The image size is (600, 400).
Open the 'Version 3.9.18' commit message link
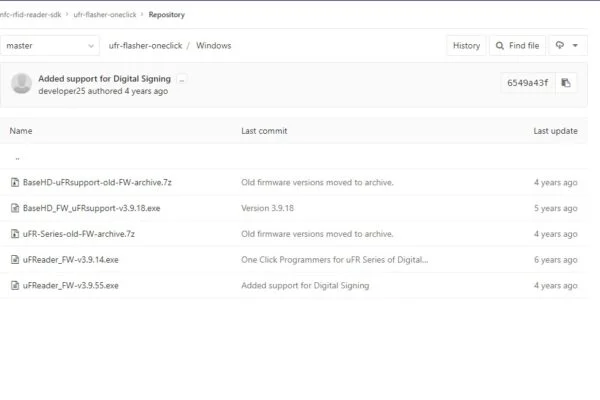pyautogui.click(x=267, y=208)
